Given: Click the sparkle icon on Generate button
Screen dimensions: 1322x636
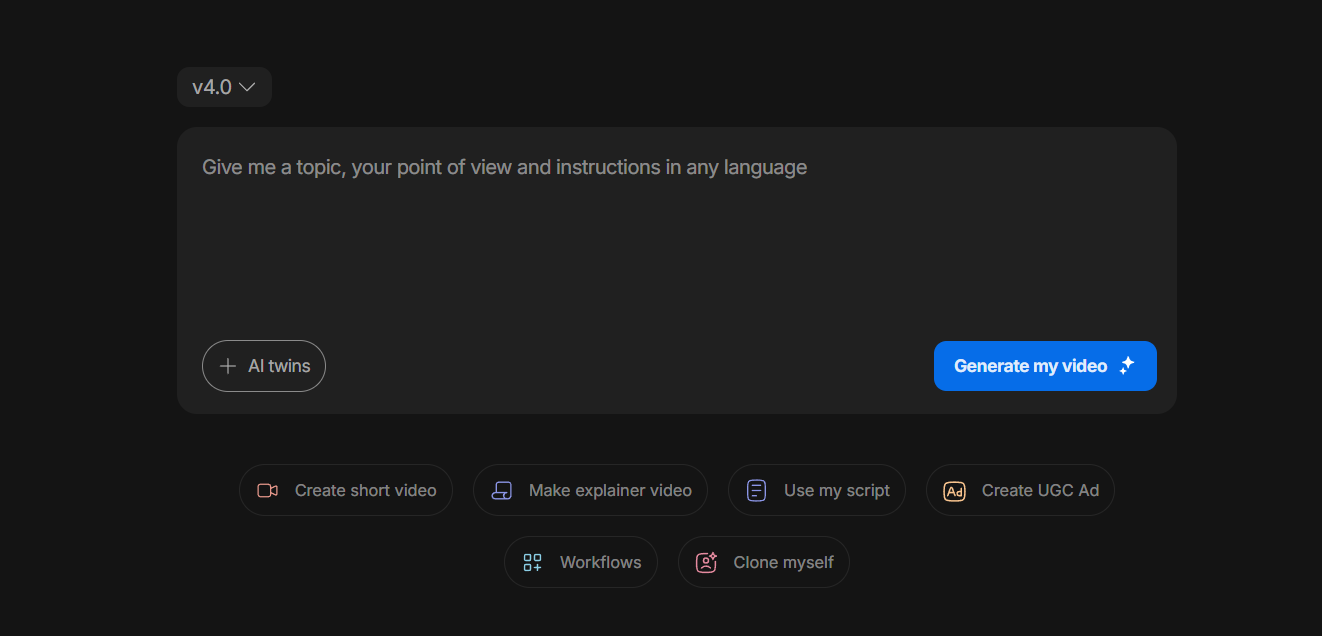Looking at the screenshot, I should click(x=1127, y=365).
